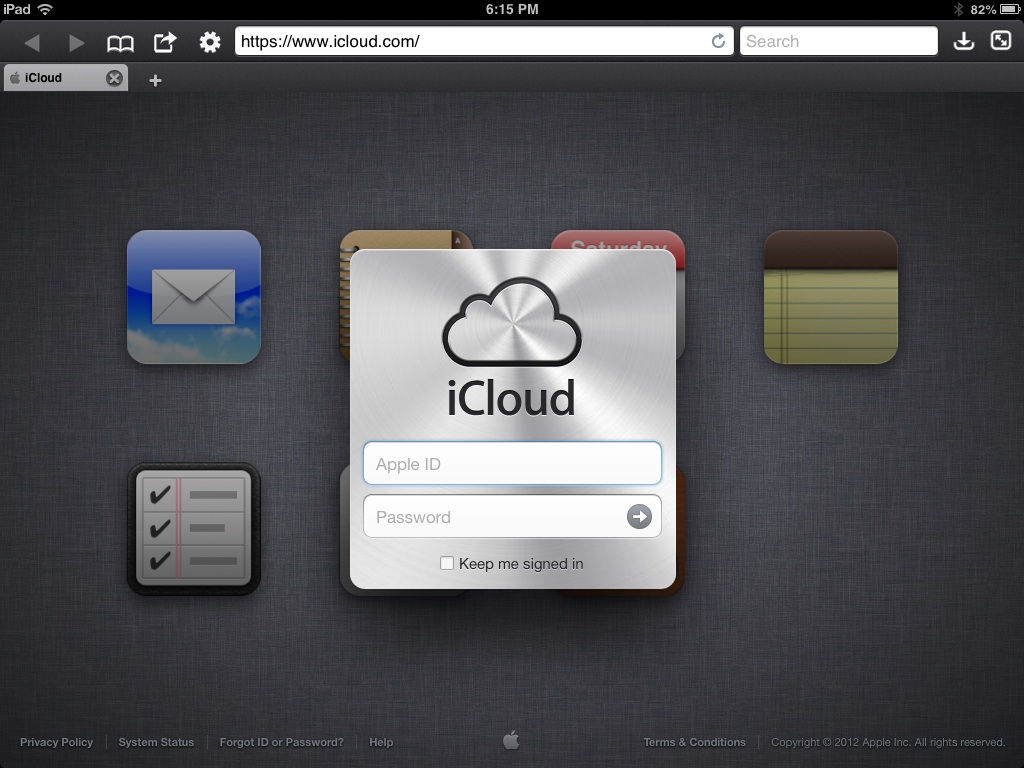Click the 6:15 PM clock
Screen dimensions: 1024x768
pyautogui.click(x=512, y=9)
